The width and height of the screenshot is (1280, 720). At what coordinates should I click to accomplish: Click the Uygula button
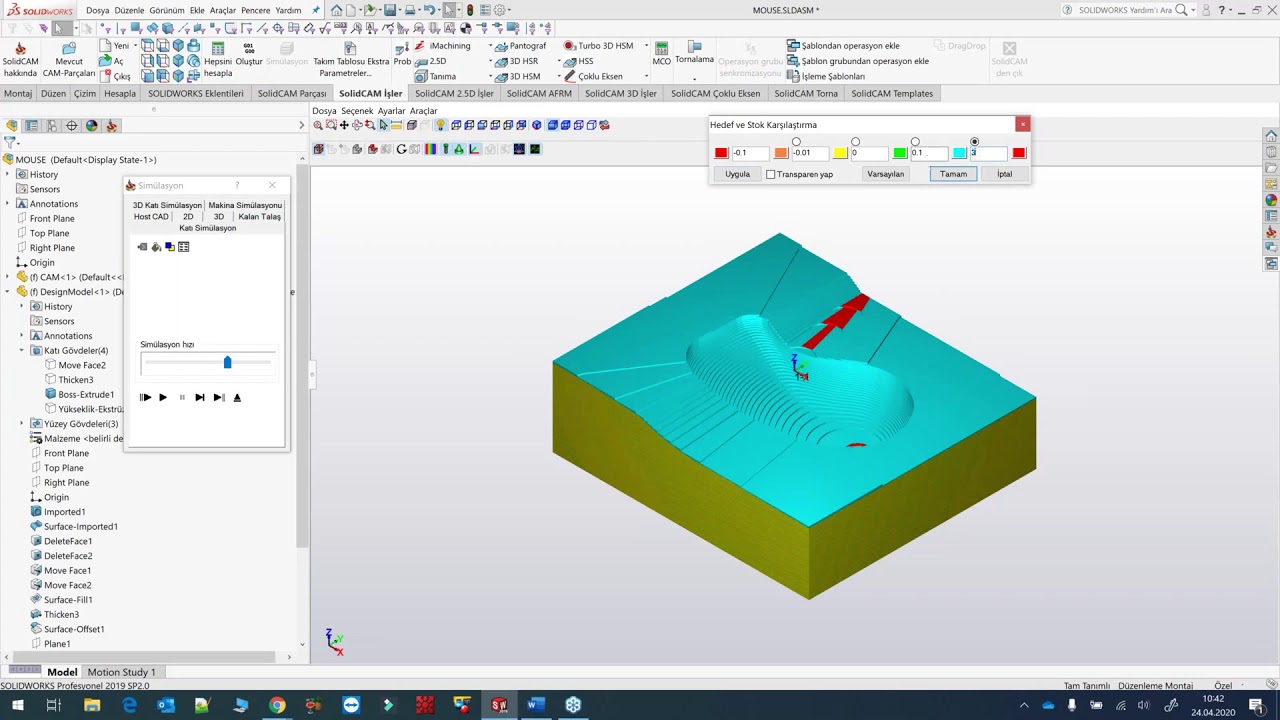point(737,174)
